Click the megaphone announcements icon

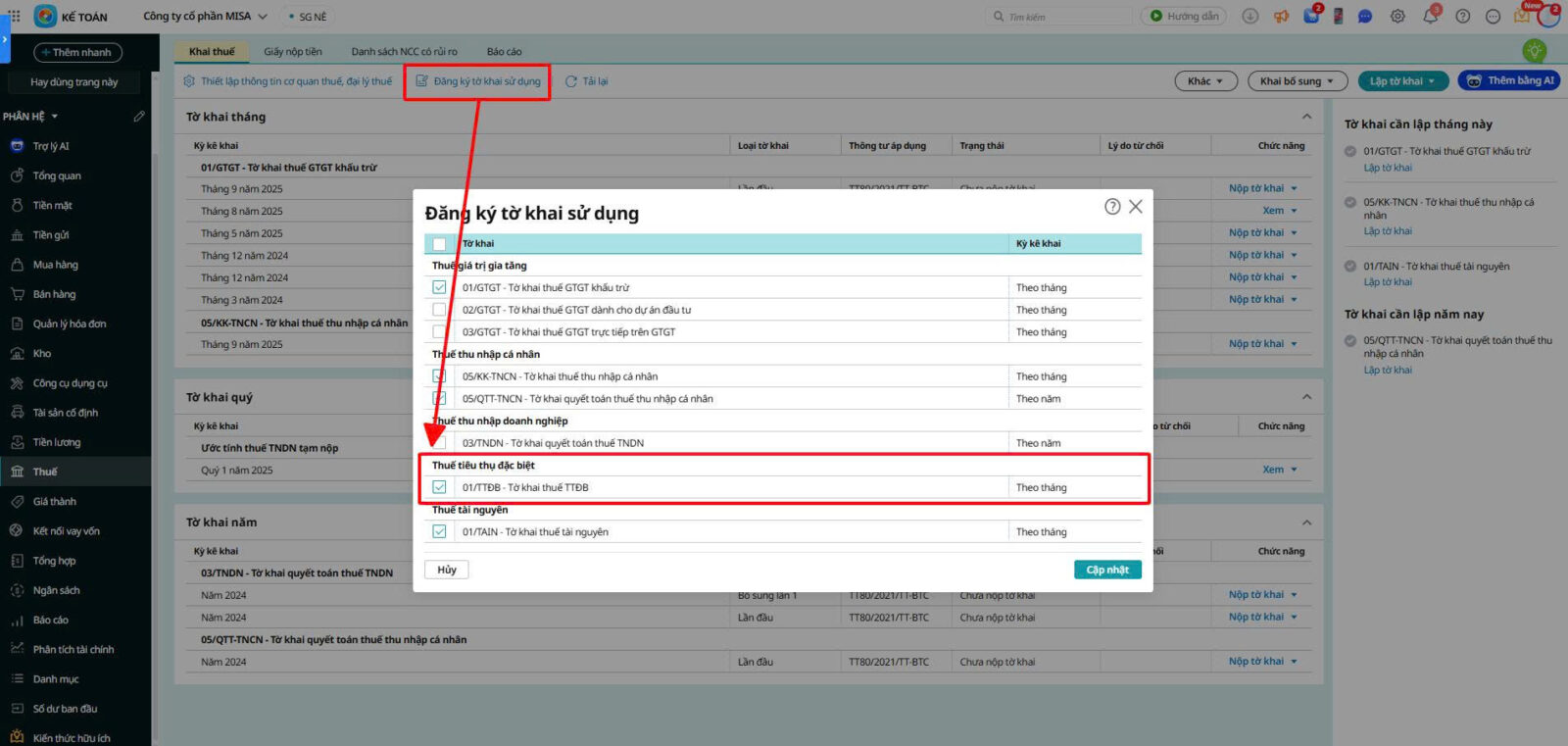click(1281, 17)
